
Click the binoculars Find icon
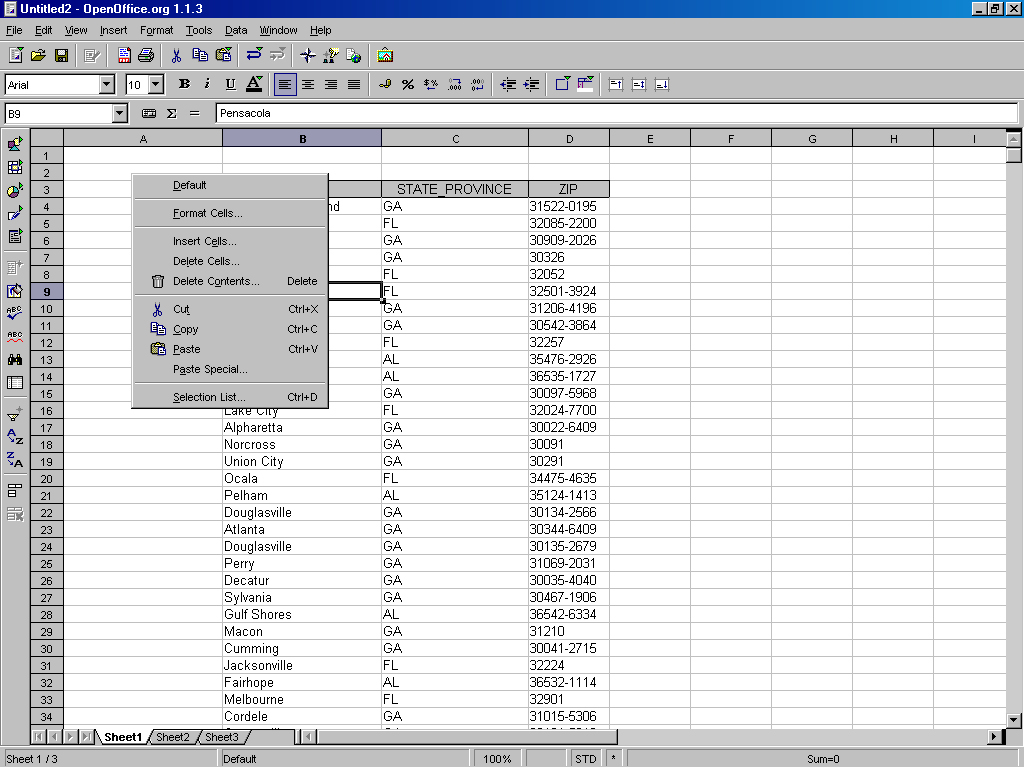[x=15, y=359]
